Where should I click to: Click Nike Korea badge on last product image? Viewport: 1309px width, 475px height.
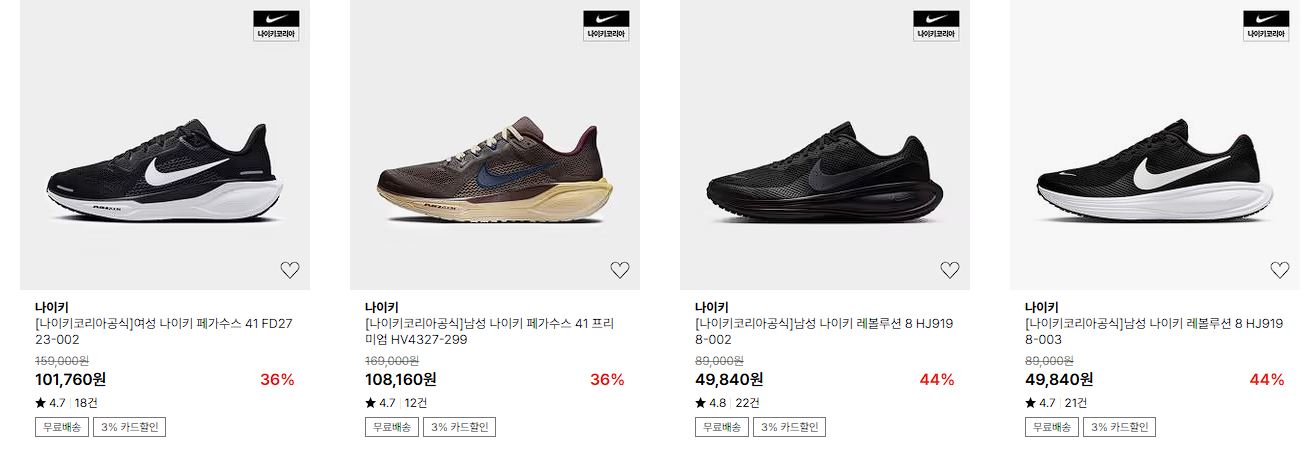coord(1266,26)
